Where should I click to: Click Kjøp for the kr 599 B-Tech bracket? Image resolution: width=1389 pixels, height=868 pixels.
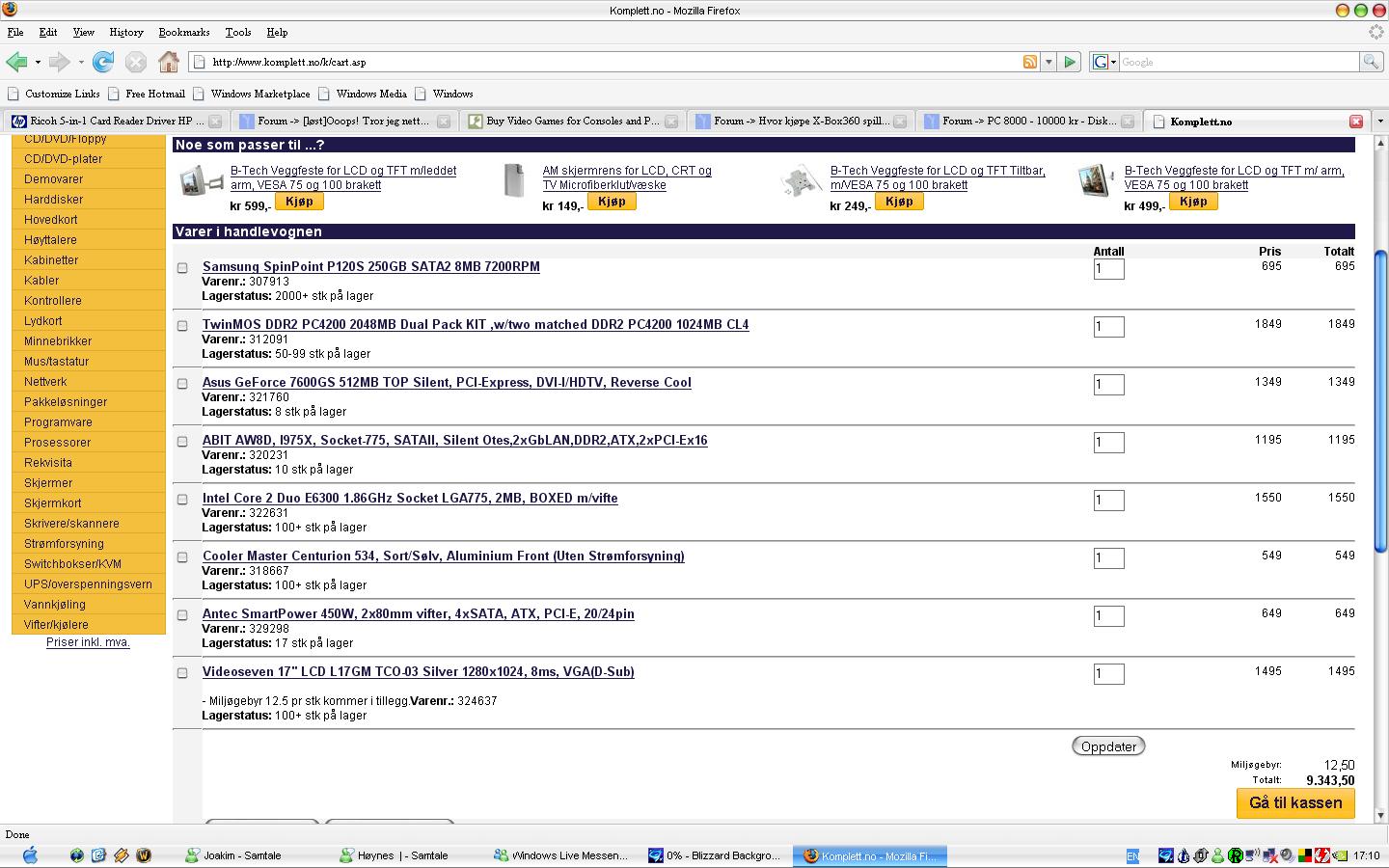pyautogui.click(x=299, y=202)
